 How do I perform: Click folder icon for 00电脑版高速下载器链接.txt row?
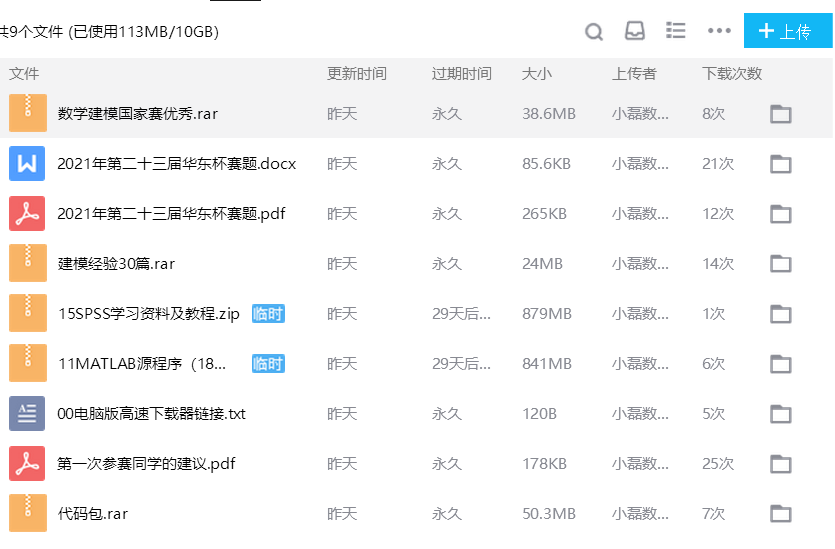pyautogui.click(x=781, y=414)
